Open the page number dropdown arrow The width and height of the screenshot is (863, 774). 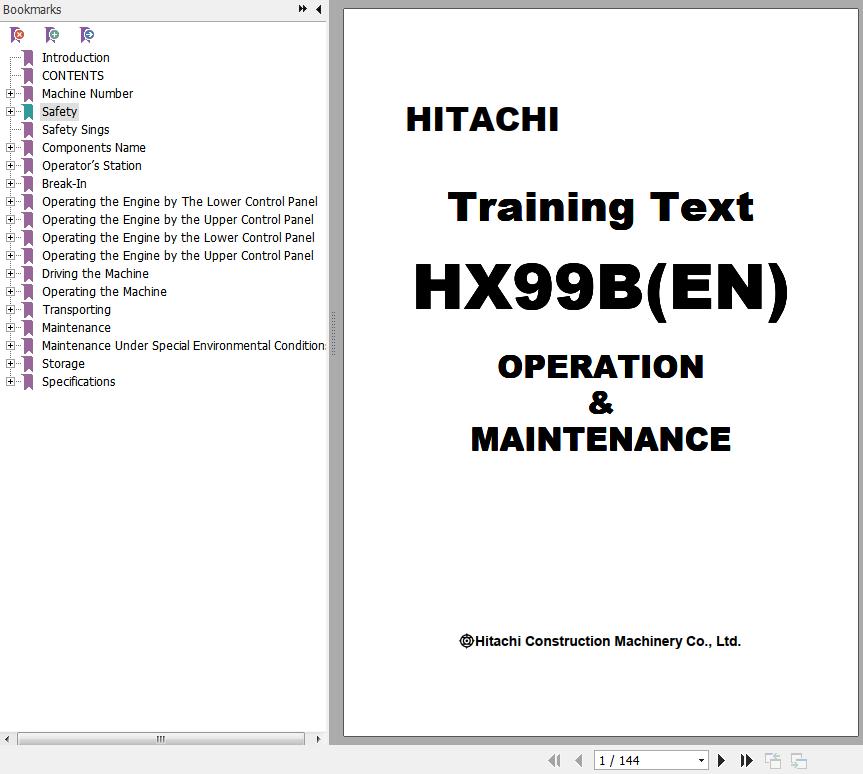pyautogui.click(x=701, y=761)
